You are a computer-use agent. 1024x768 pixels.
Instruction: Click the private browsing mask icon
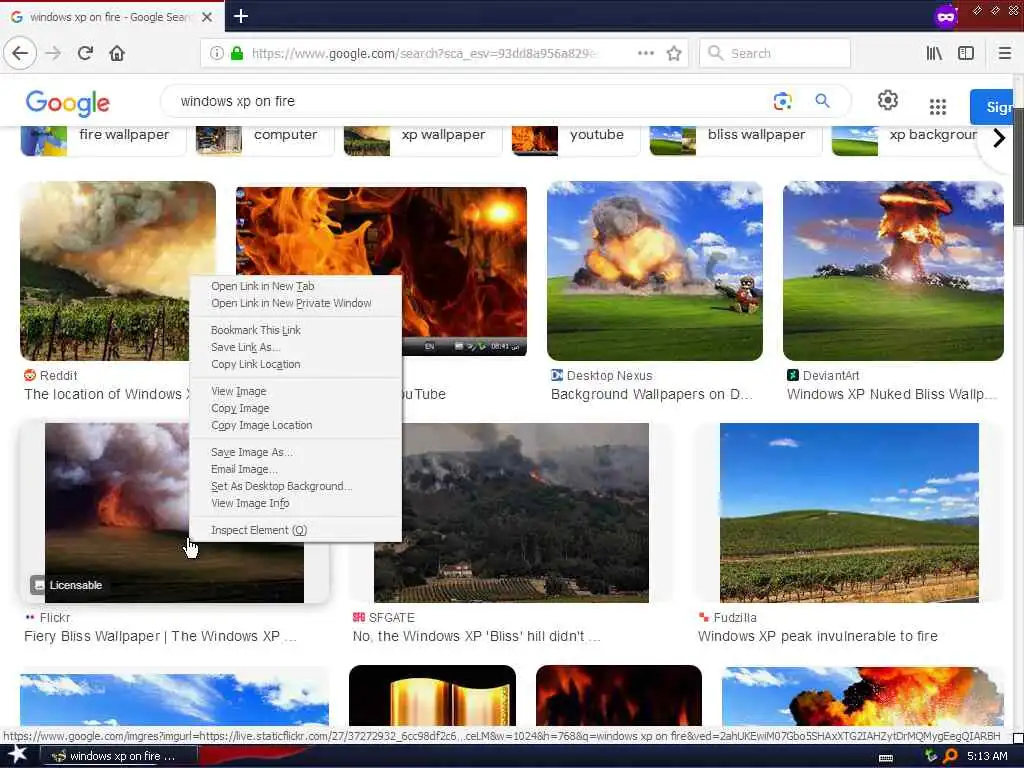(x=946, y=16)
